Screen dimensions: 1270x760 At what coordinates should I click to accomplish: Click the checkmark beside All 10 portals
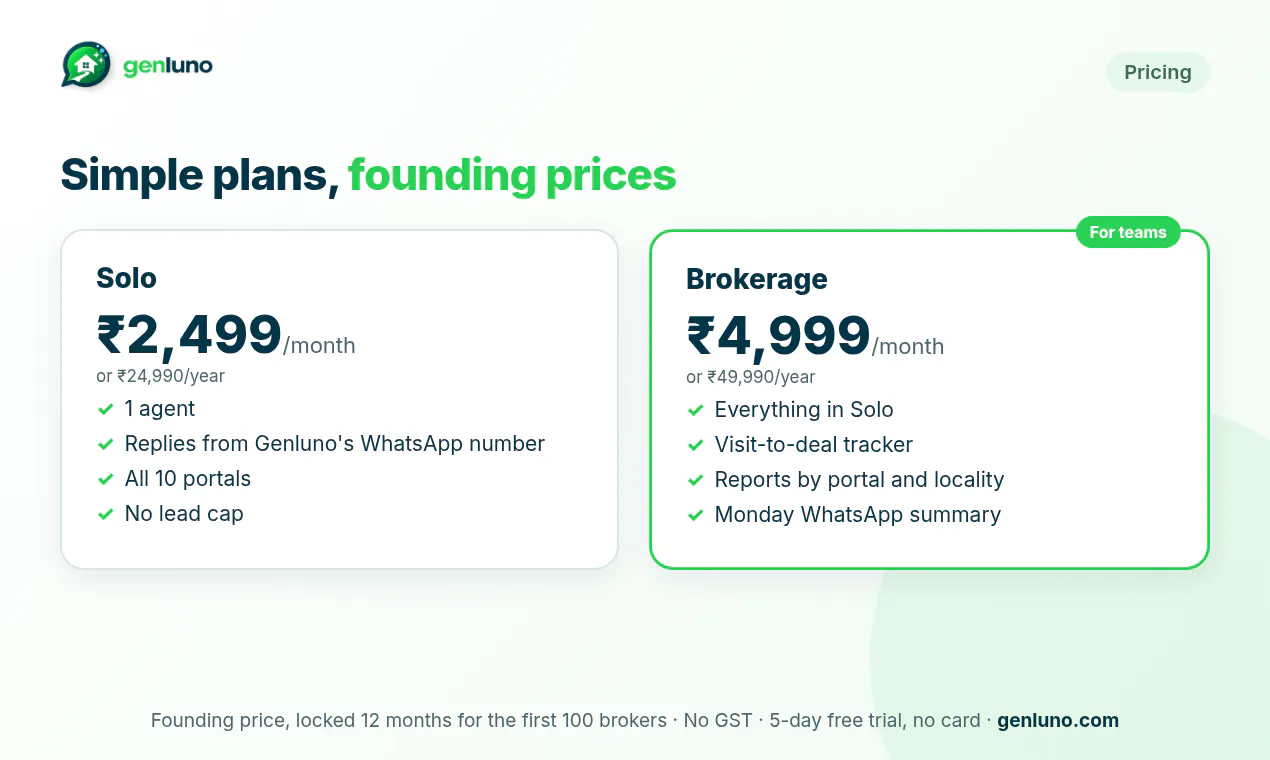pyautogui.click(x=105, y=479)
